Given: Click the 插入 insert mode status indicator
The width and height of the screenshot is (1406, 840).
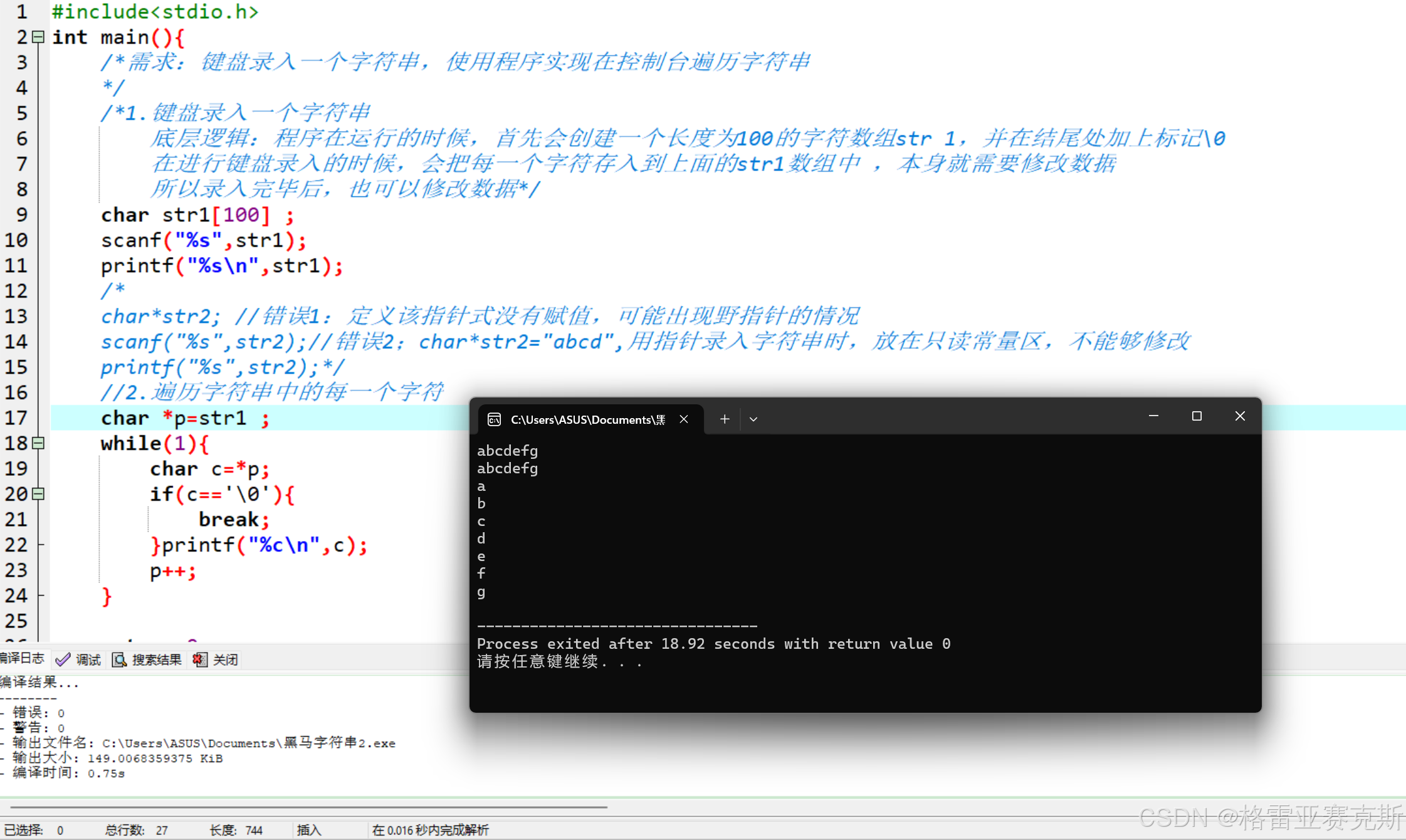Looking at the screenshot, I should tap(309, 830).
